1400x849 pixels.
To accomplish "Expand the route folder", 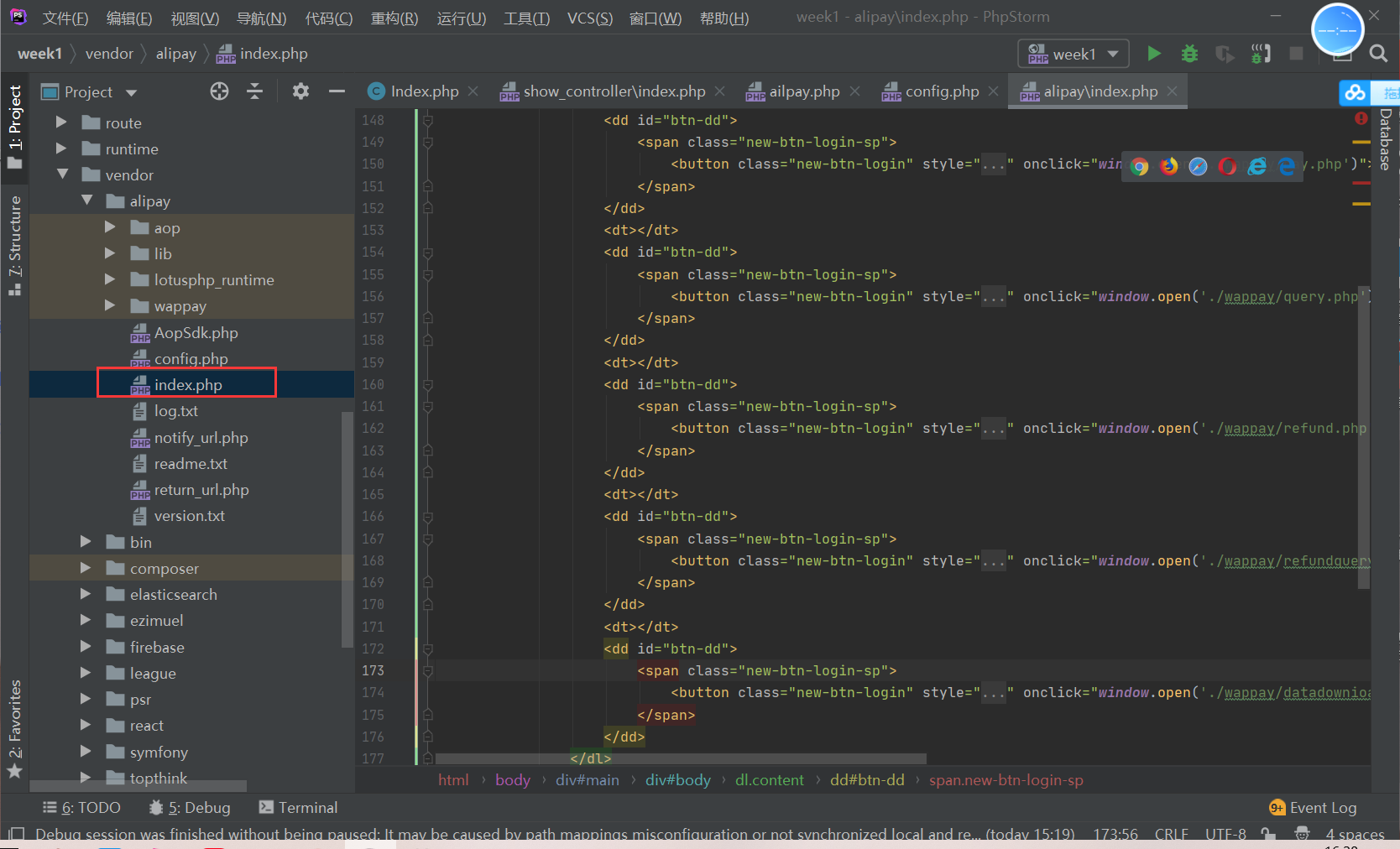I will (61, 122).
